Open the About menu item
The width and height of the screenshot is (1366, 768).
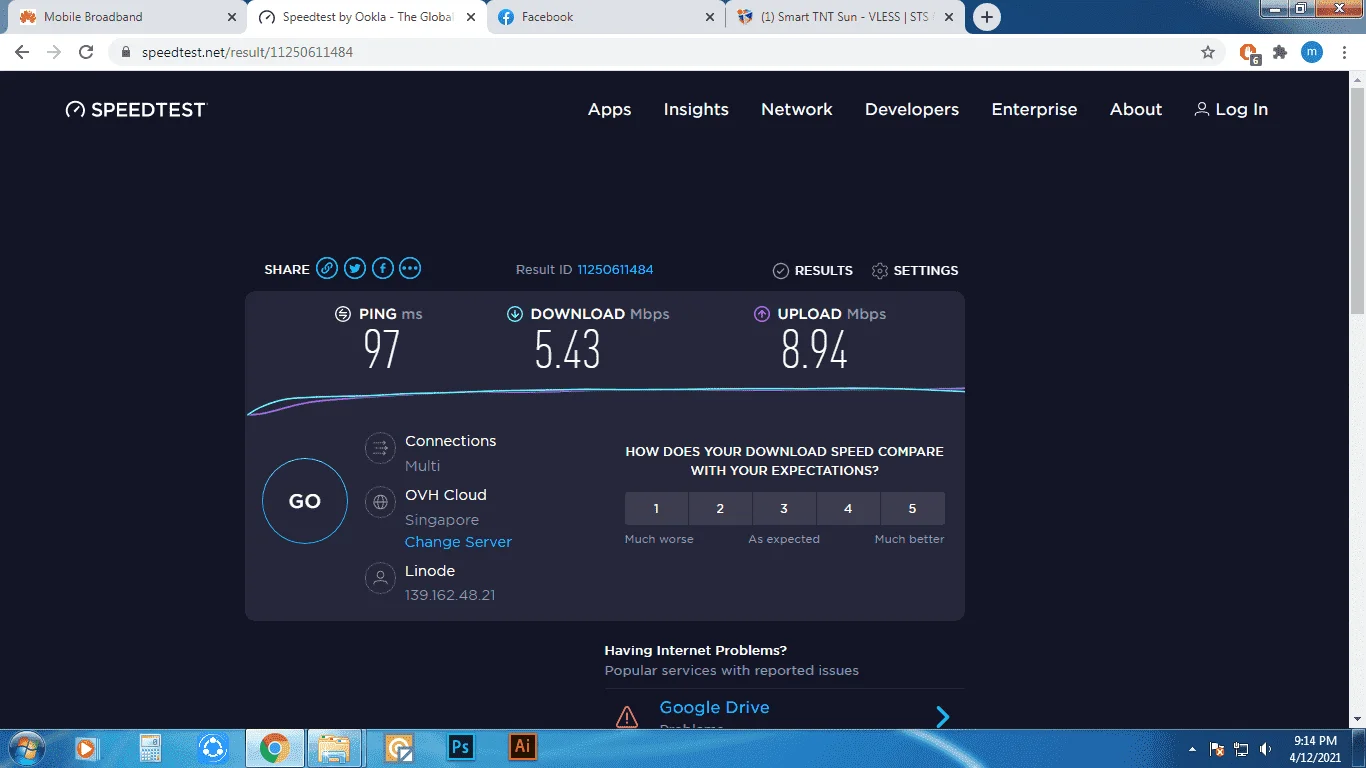(1136, 110)
